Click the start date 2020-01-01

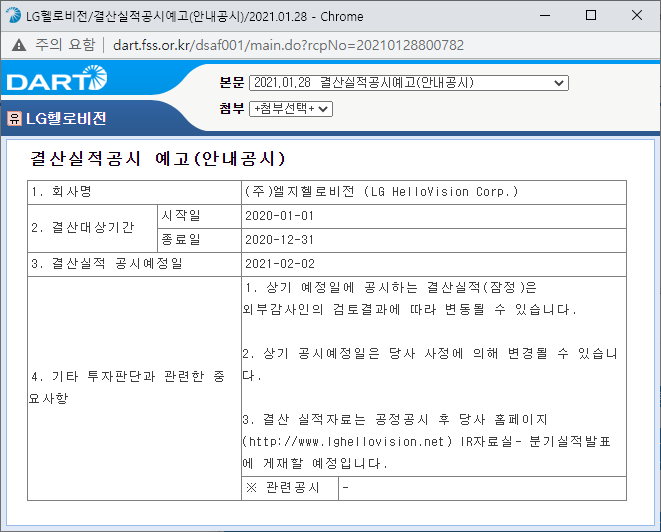tap(279, 216)
